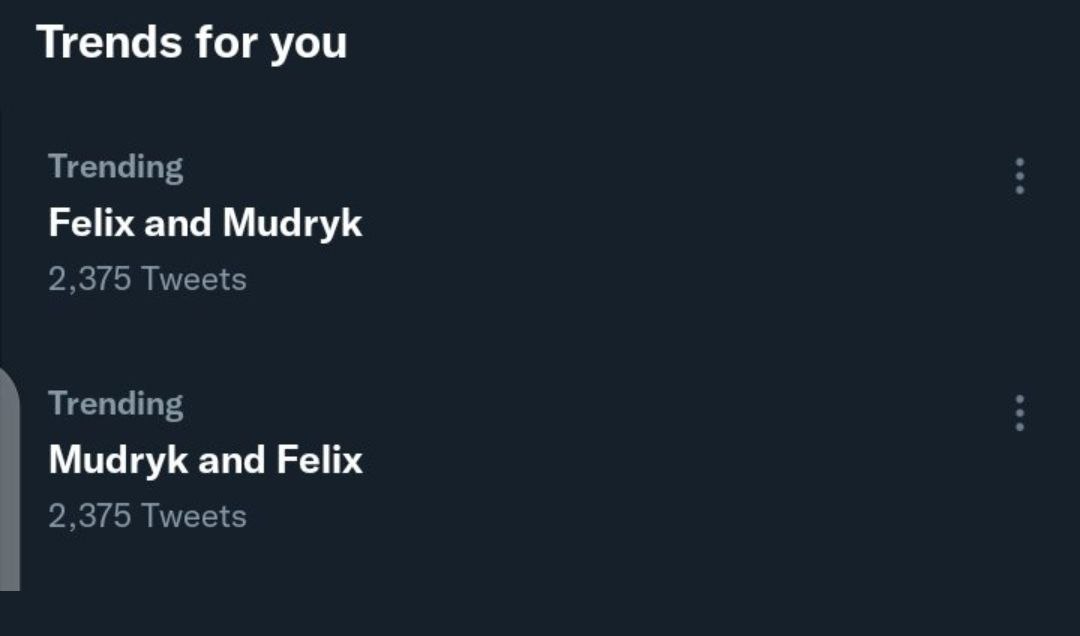
Task: Open more options for Felix and Mudryk trend
Action: (1019, 176)
